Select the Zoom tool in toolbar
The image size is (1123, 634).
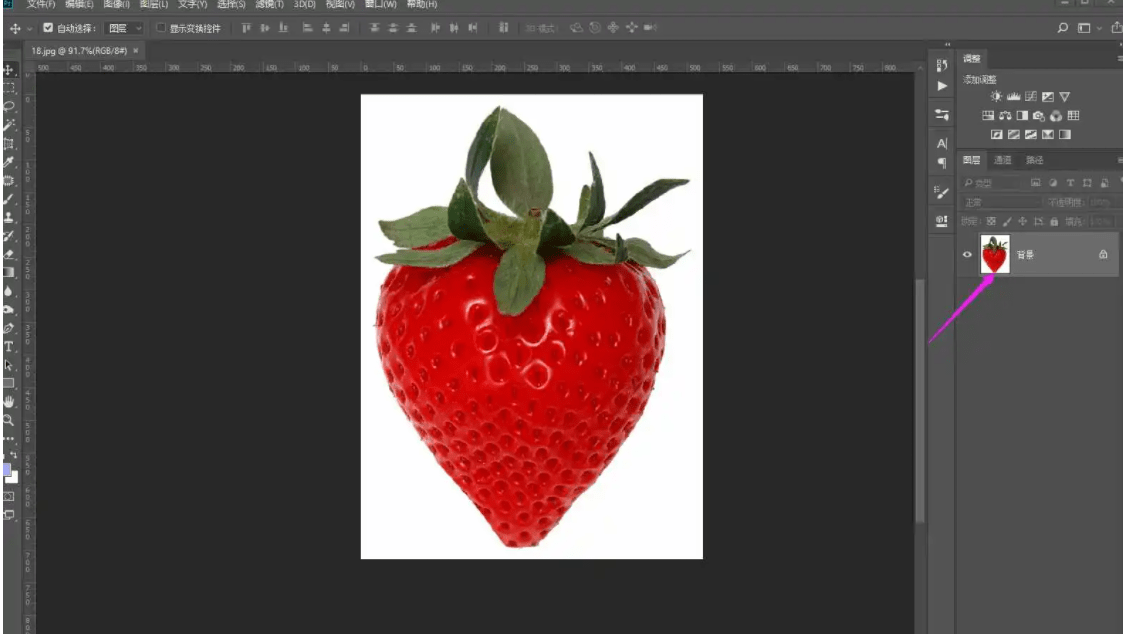(9, 420)
